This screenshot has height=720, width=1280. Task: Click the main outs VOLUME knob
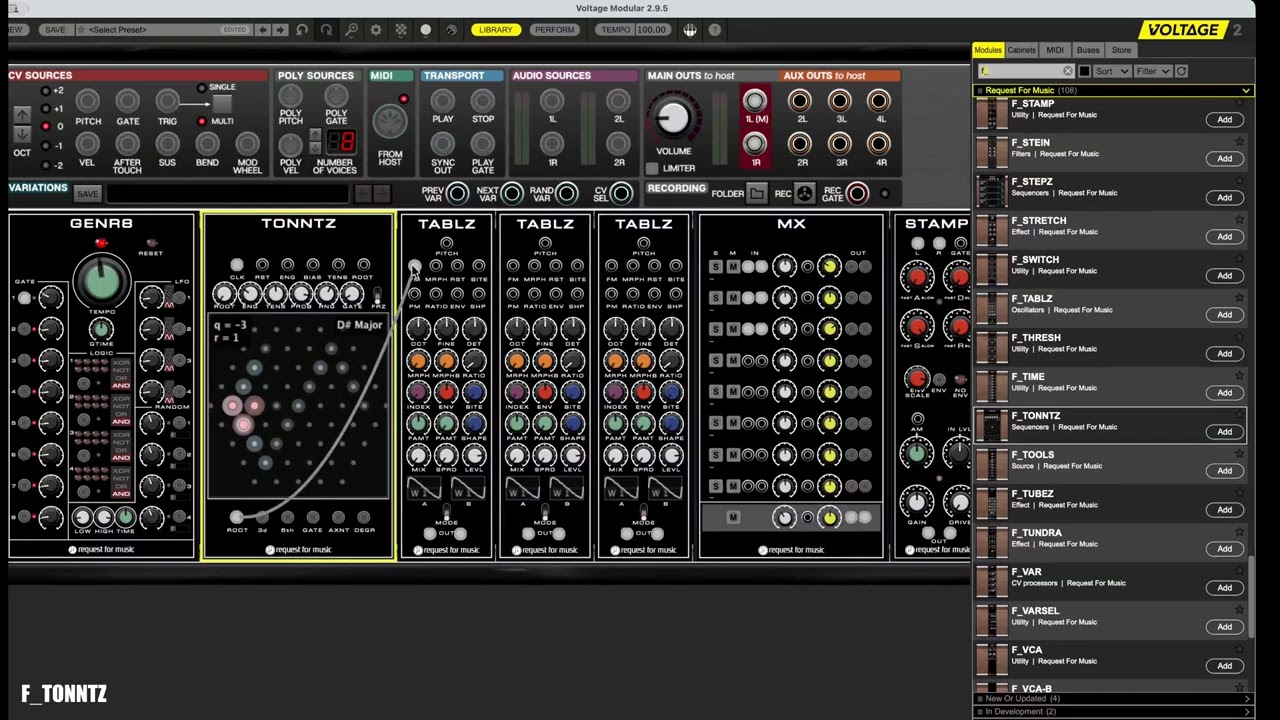[673, 118]
